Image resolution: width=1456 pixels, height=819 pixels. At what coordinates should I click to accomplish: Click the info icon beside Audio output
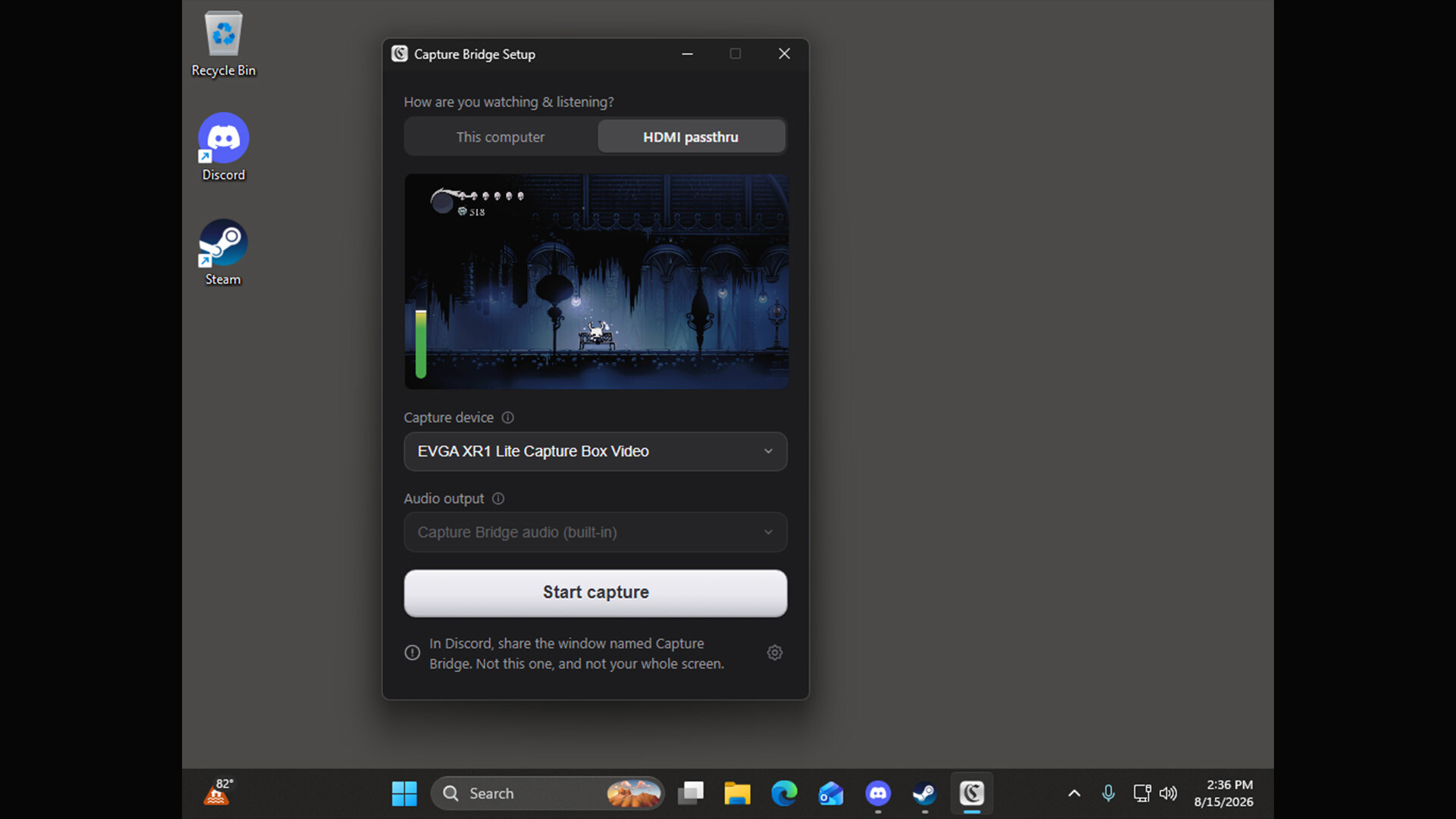498,498
